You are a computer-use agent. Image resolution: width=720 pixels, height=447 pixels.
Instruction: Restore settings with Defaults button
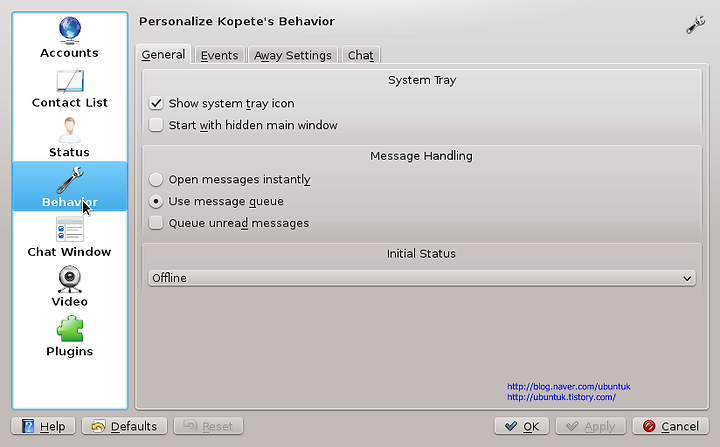coord(124,426)
